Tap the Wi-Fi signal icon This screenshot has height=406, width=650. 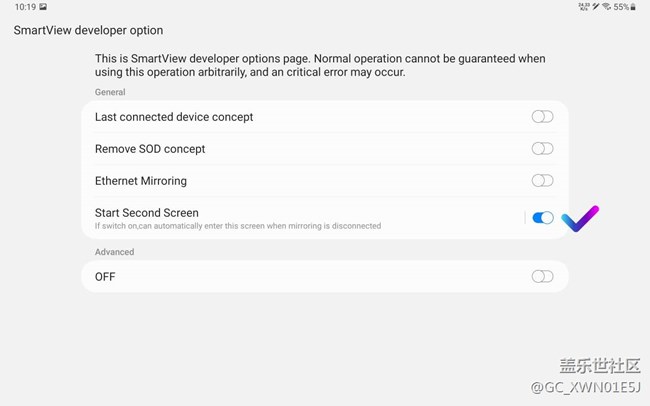(x=606, y=7)
